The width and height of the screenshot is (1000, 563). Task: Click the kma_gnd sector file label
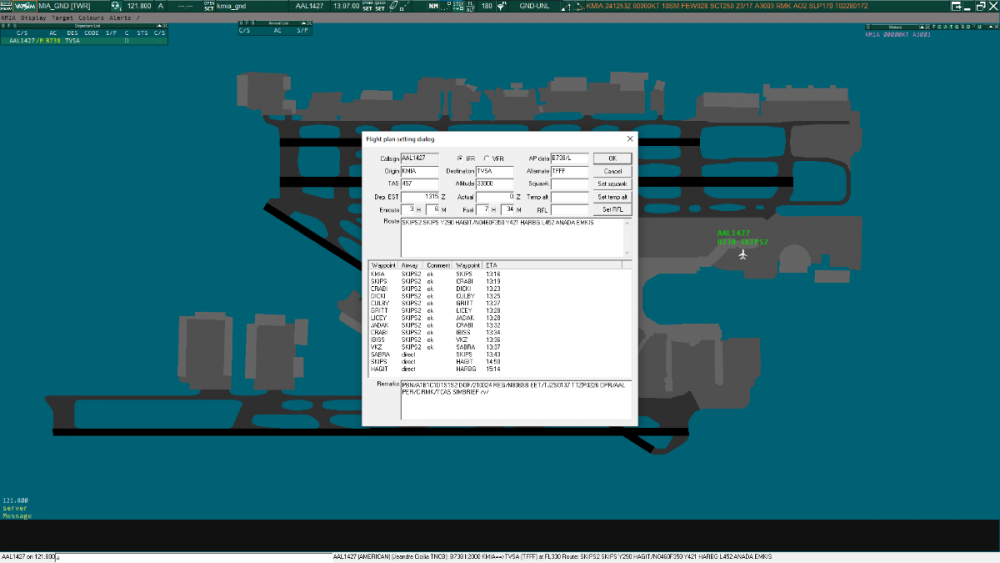coord(231,6)
